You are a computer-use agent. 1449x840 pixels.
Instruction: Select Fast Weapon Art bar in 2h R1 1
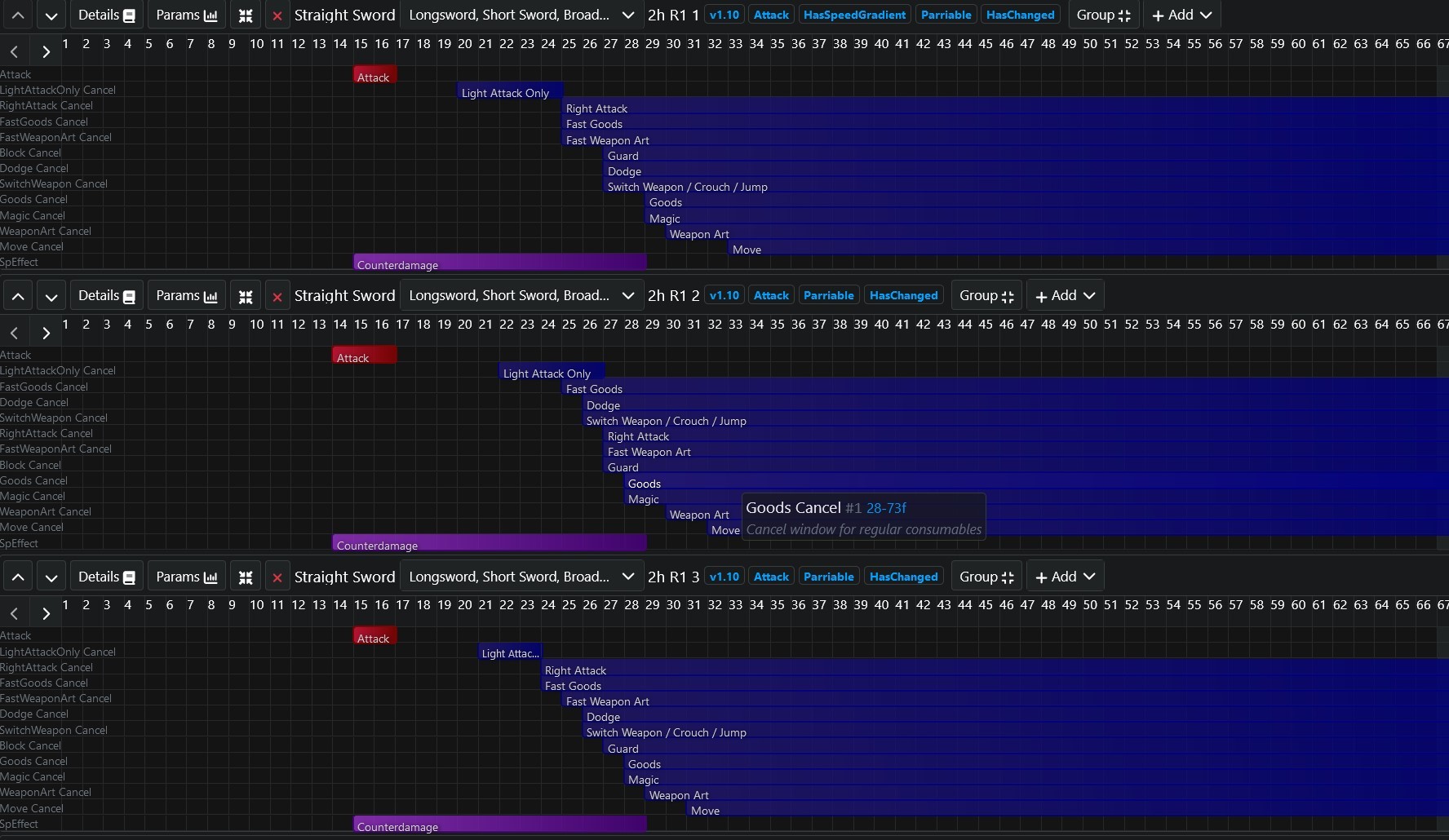coord(1005,139)
